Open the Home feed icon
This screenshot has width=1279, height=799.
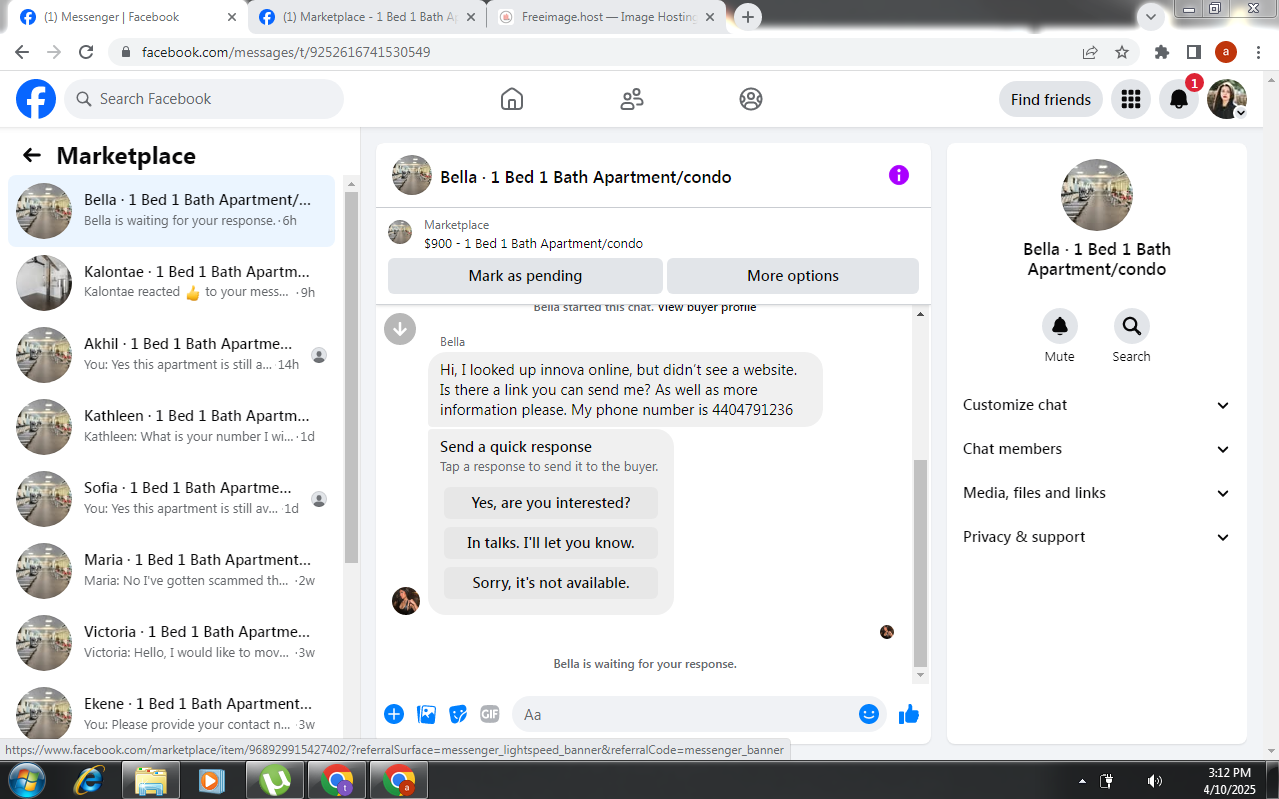(x=512, y=99)
